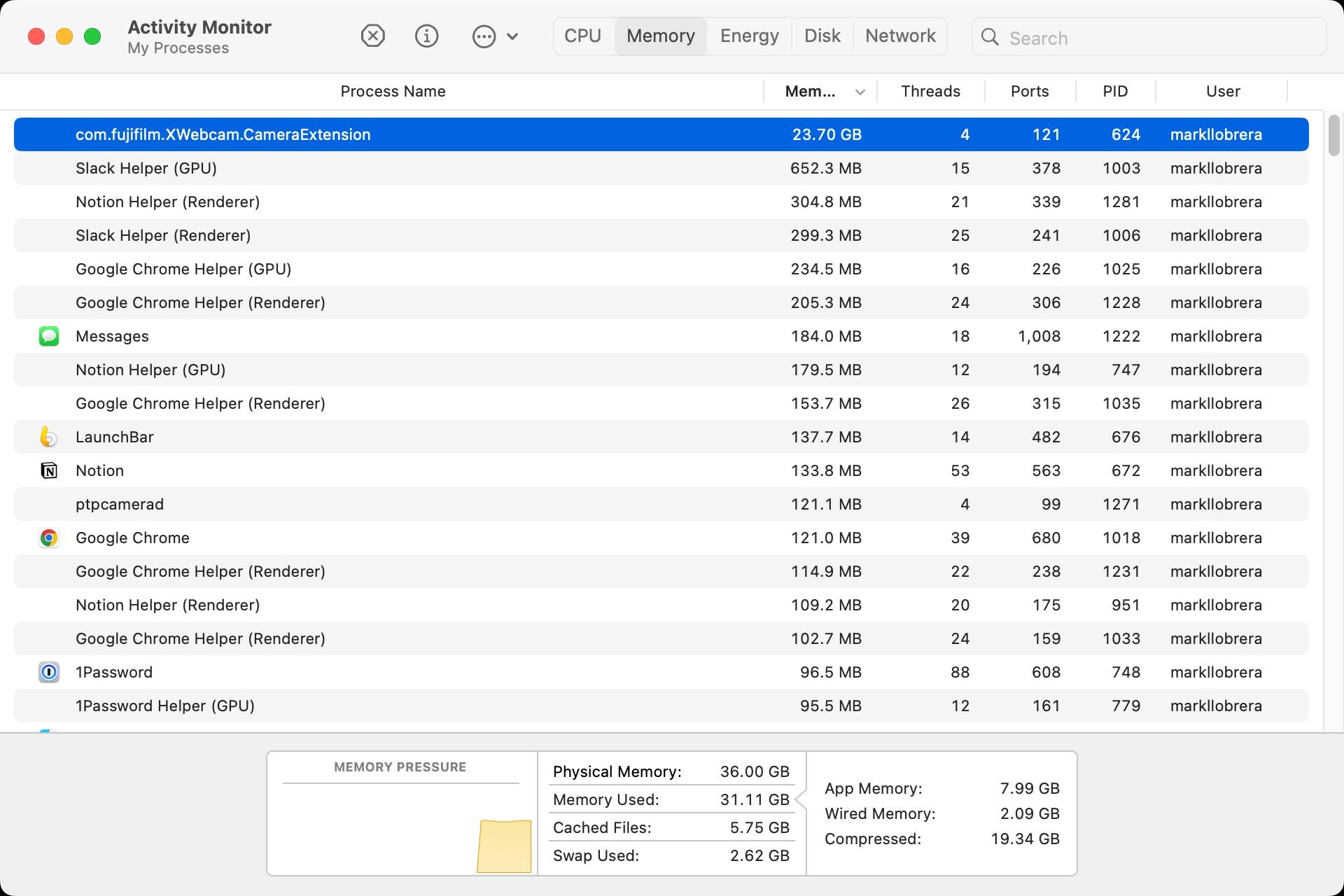Screen dimensions: 1344x896
Task: Click the ellipsis more actions icon
Action: point(484,36)
